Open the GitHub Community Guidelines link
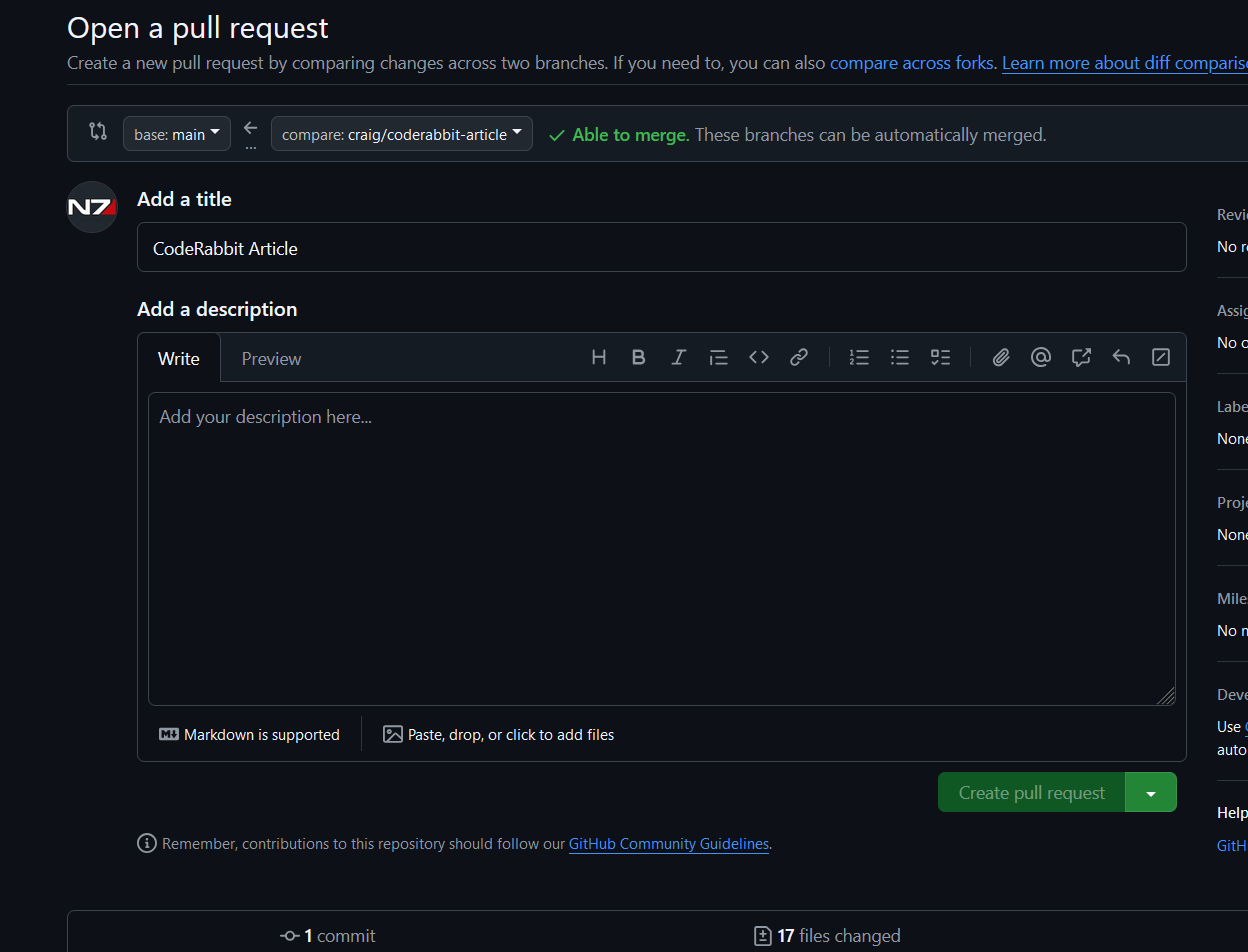 click(x=669, y=843)
